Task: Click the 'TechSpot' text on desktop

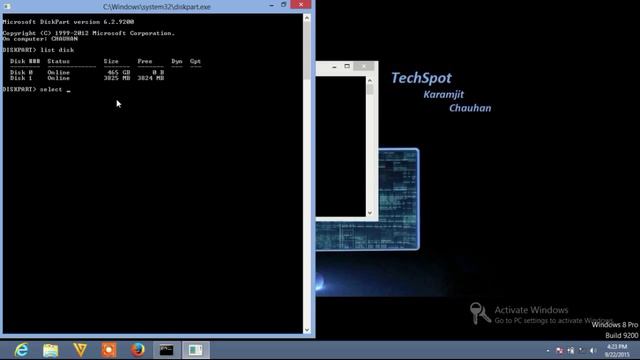Action: [x=421, y=78]
